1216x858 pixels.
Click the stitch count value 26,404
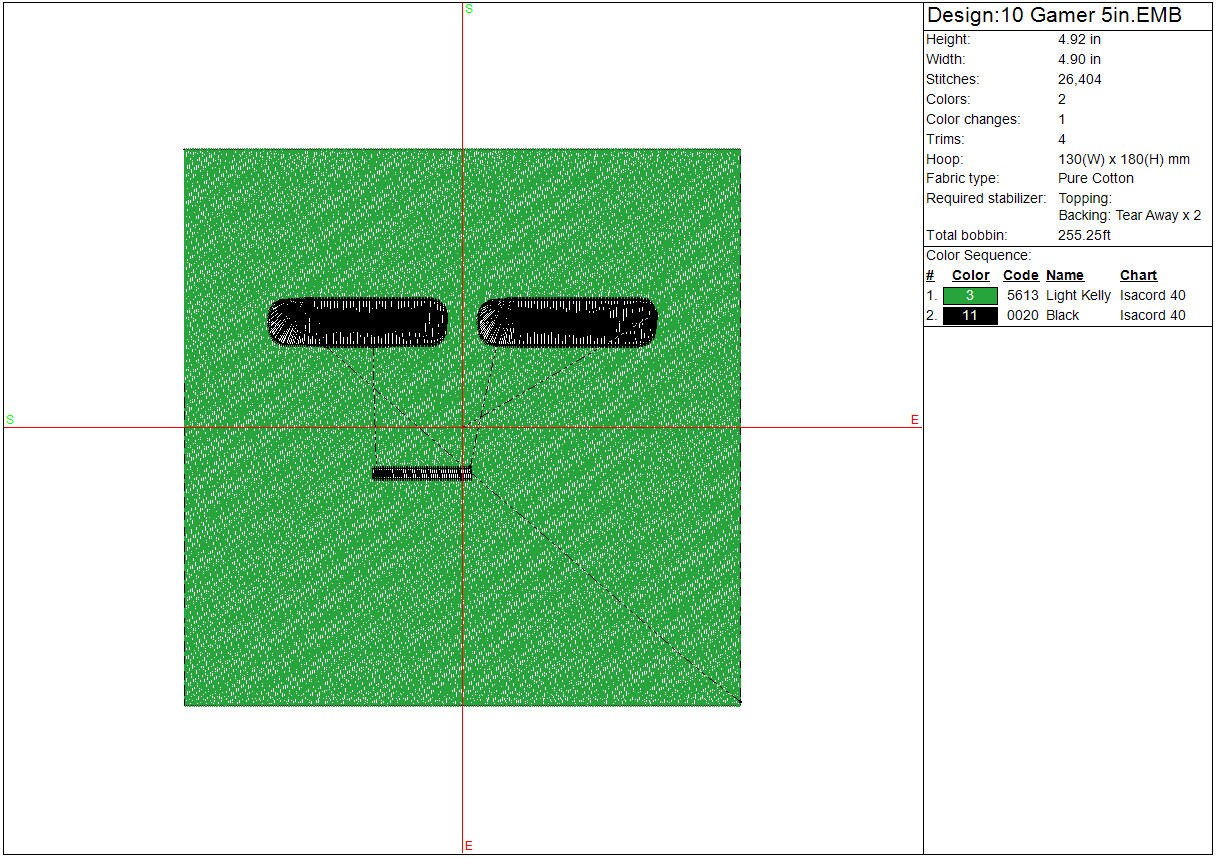(1080, 80)
